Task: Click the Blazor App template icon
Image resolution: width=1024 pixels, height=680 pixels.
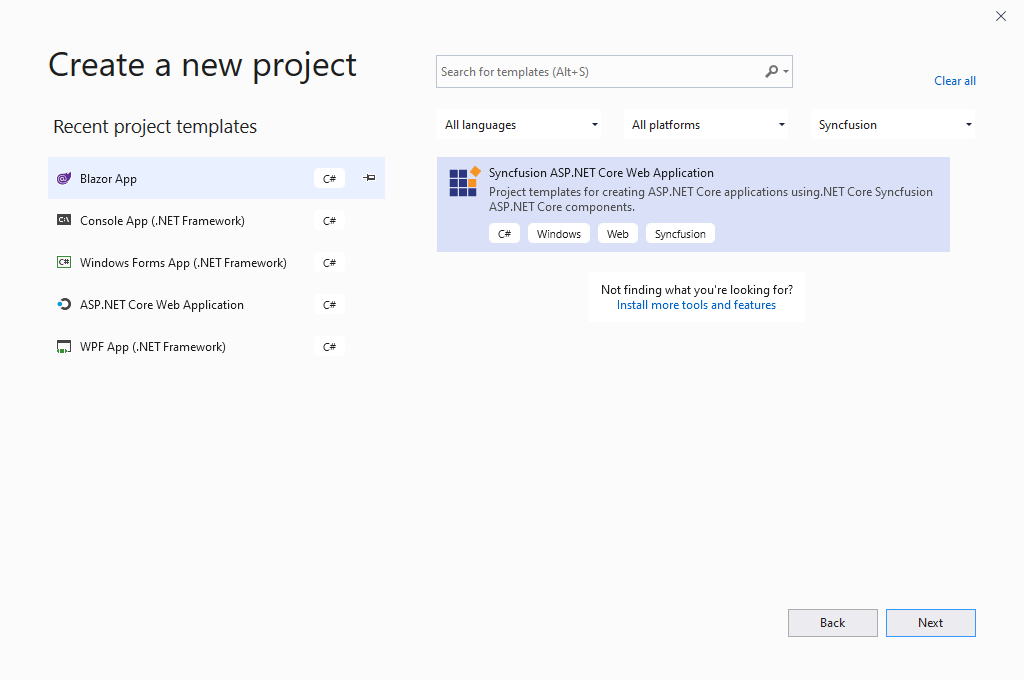Action: click(x=63, y=178)
